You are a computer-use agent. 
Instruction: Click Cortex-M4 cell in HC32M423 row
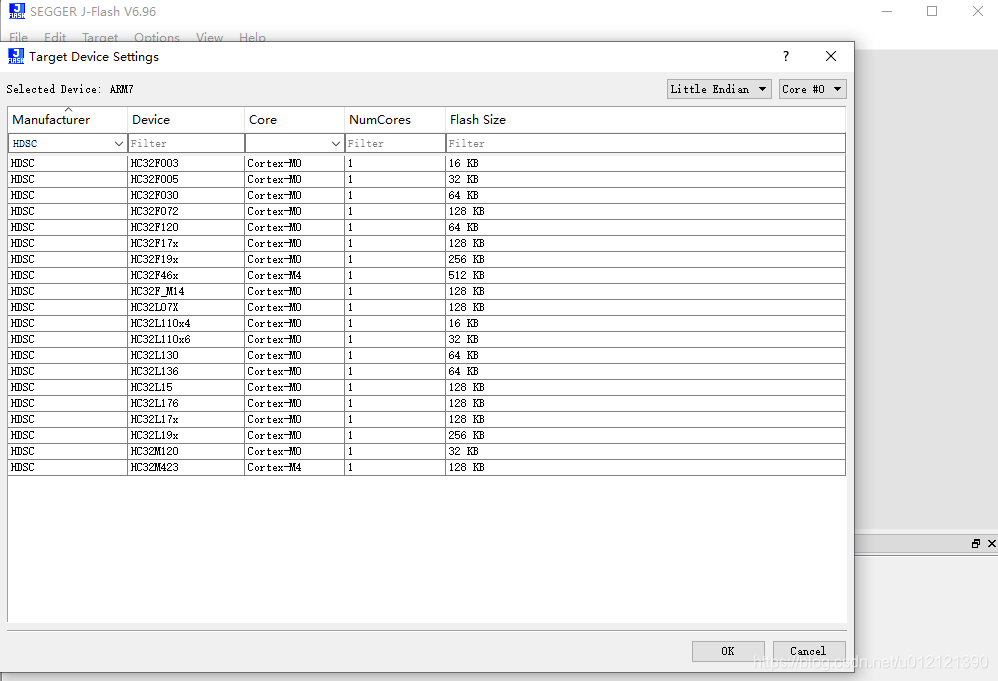point(295,467)
